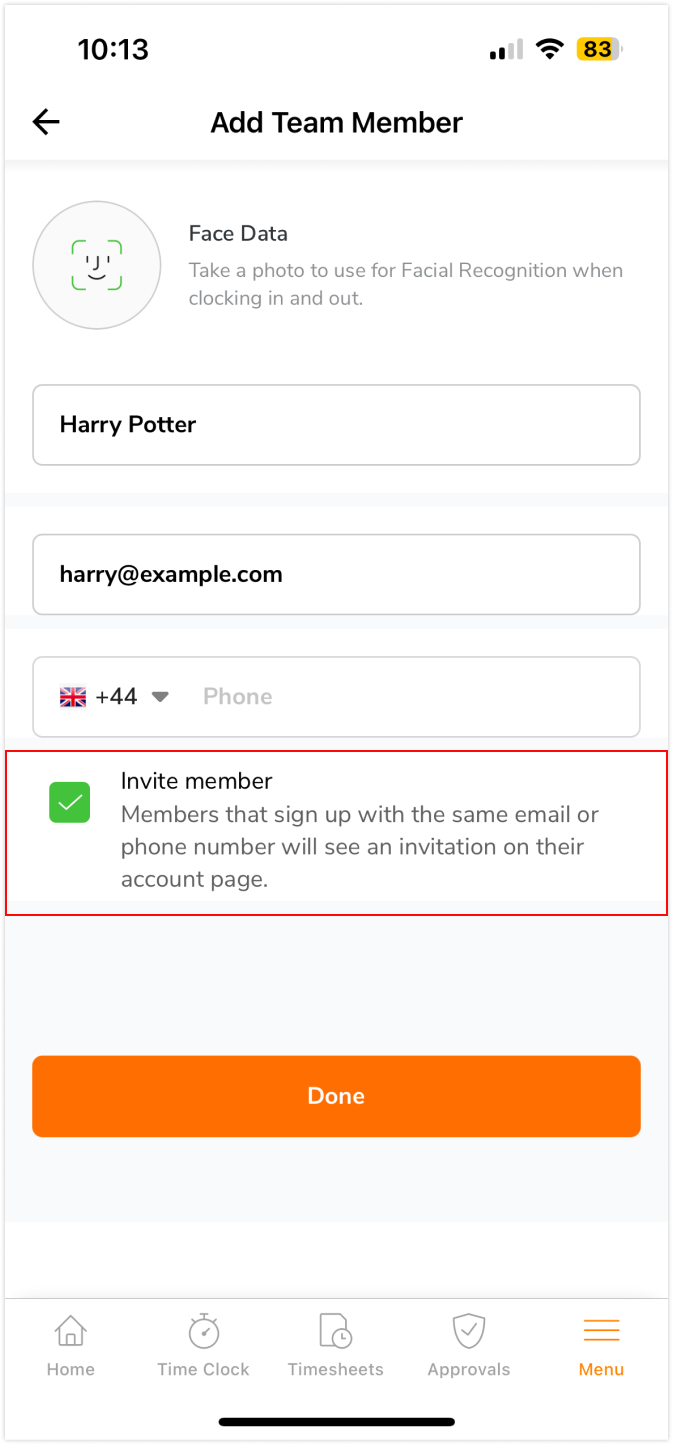
Task: Uncheck the Invite member checkbox
Action: pyautogui.click(x=70, y=803)
